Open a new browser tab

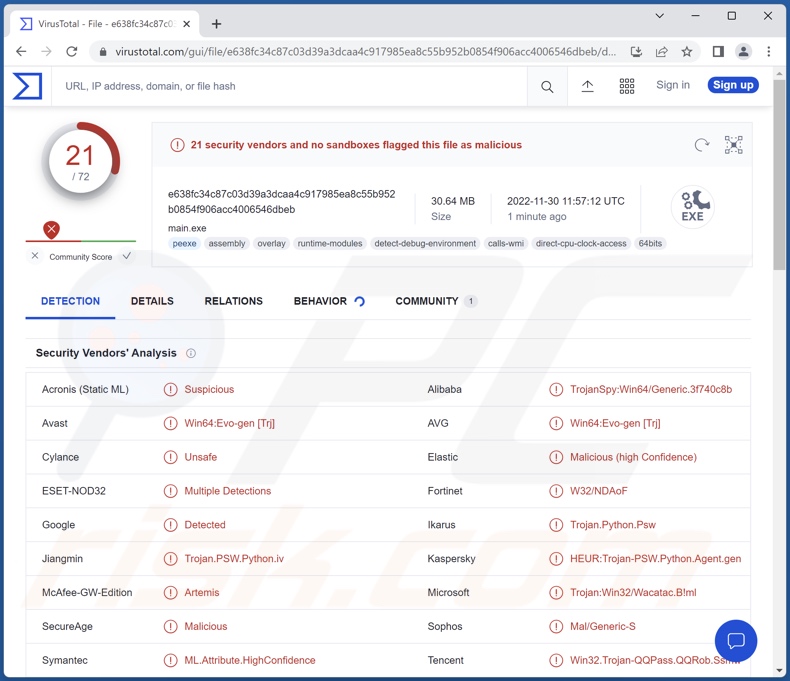[216, 24]
